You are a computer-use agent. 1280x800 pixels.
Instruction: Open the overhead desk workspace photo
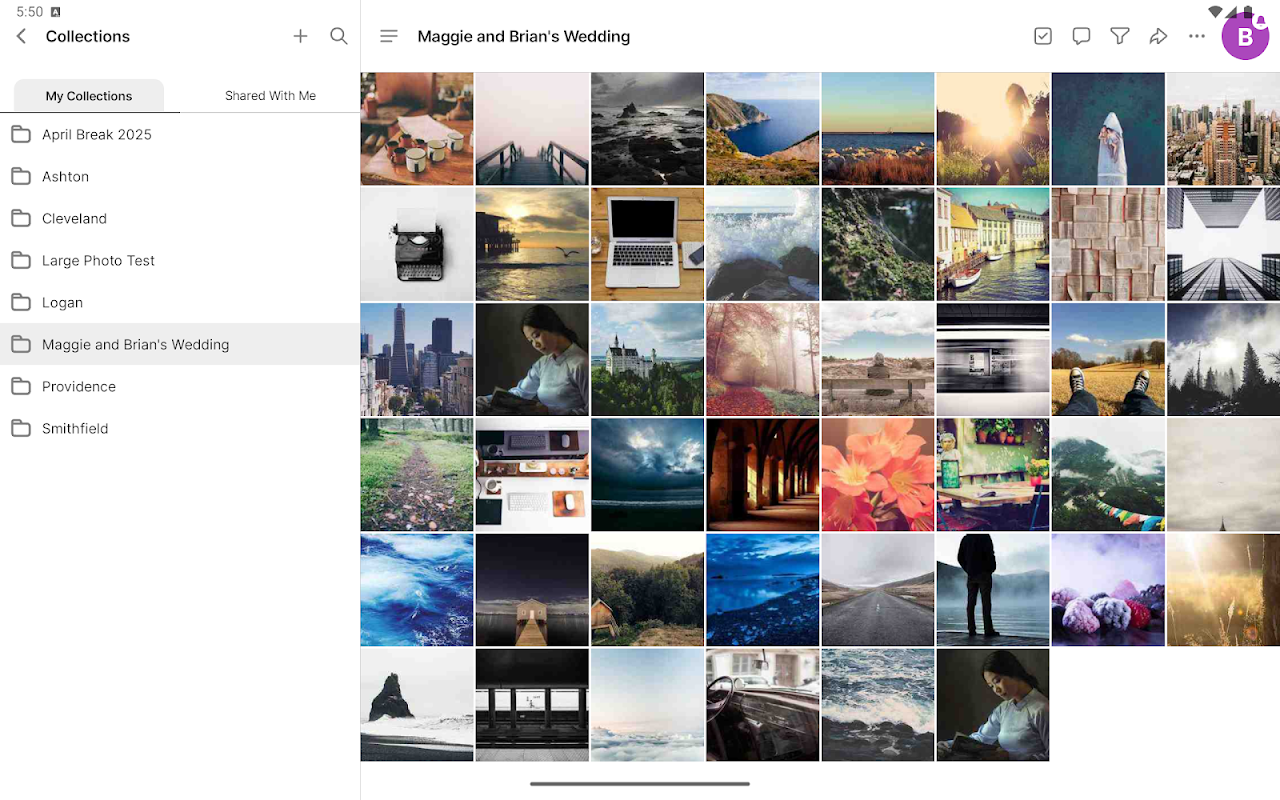(532, 474)
